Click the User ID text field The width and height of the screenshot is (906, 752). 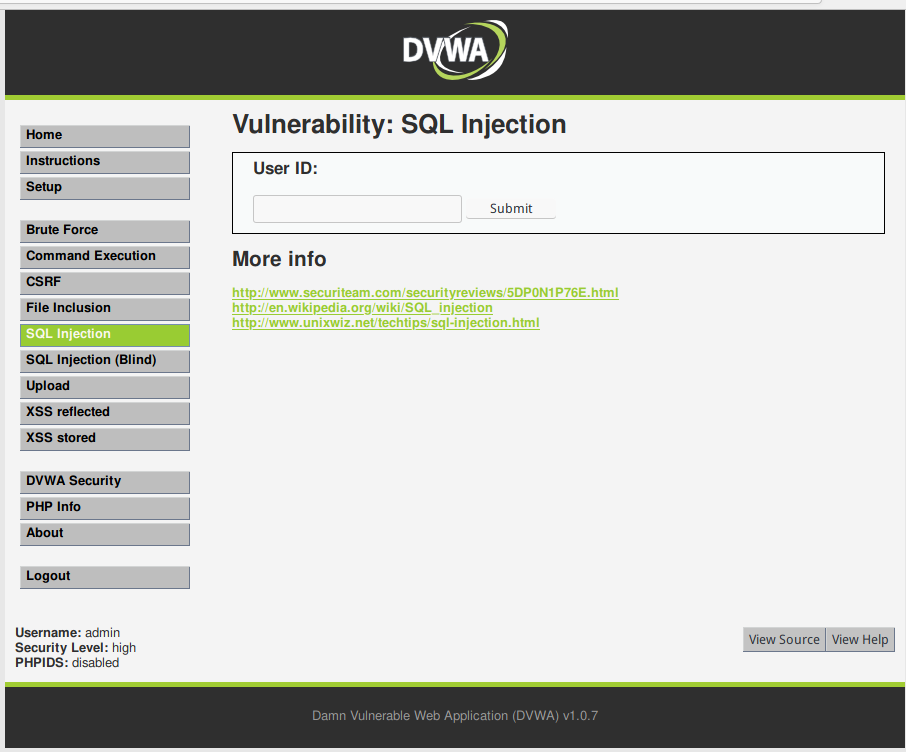[357, 209]
